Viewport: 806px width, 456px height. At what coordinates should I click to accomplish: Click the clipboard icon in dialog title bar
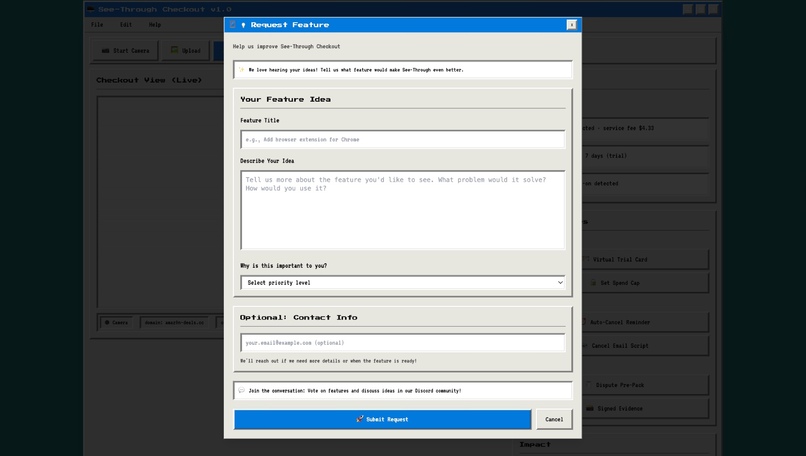click(232, 25)
